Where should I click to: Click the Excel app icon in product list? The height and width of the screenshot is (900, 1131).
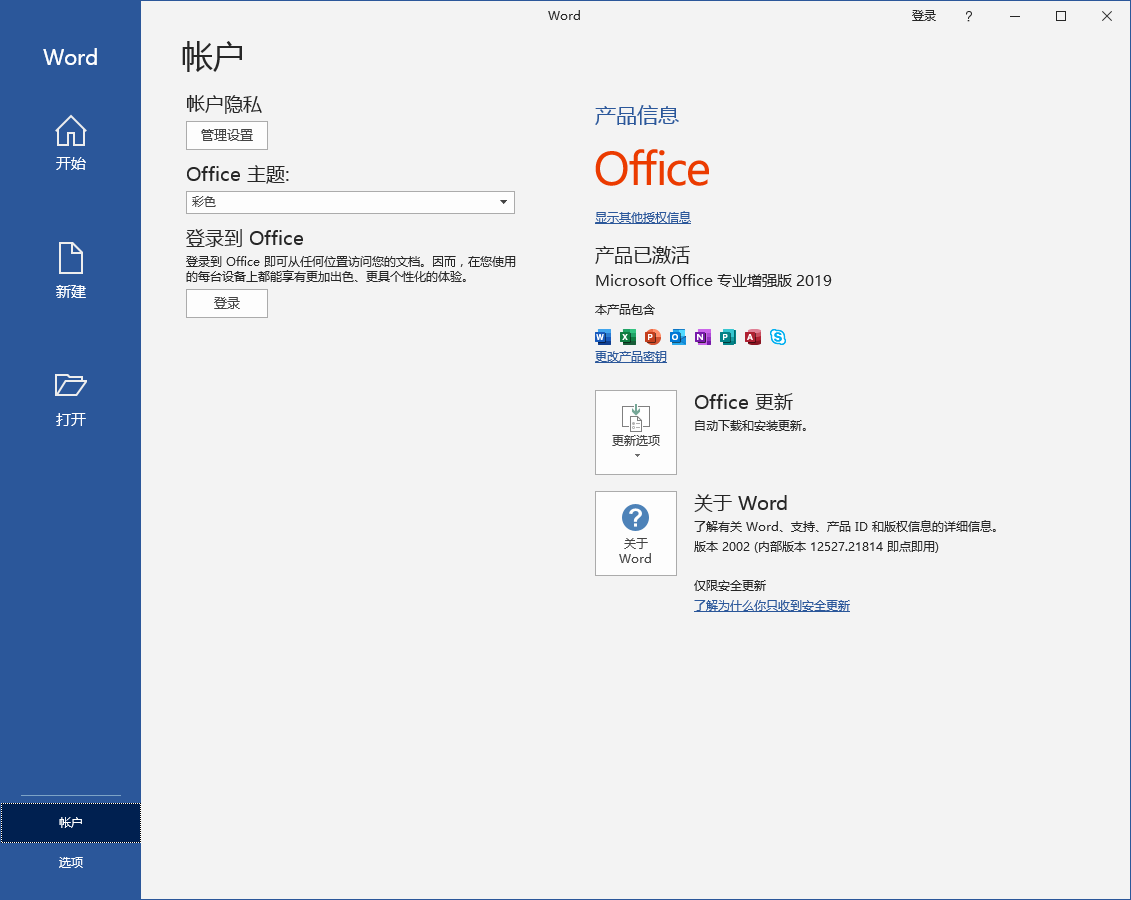[x=628, y=337]
